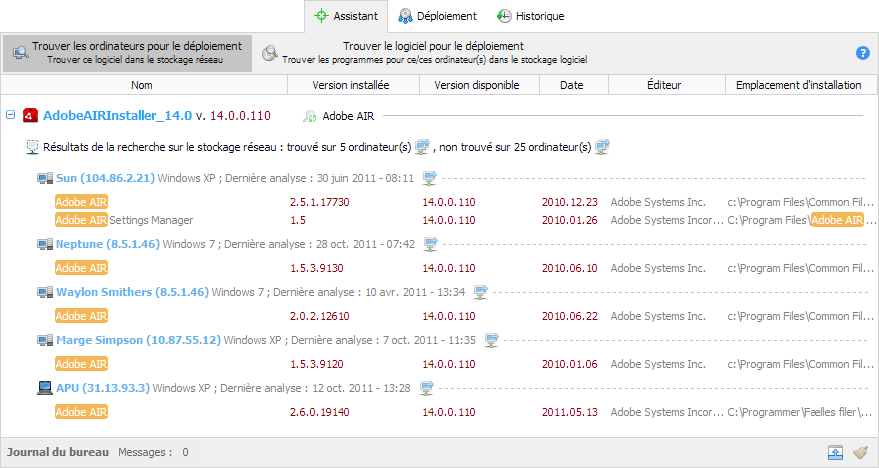Click the red Adobe AIR installer icon

tap(30, 115)
